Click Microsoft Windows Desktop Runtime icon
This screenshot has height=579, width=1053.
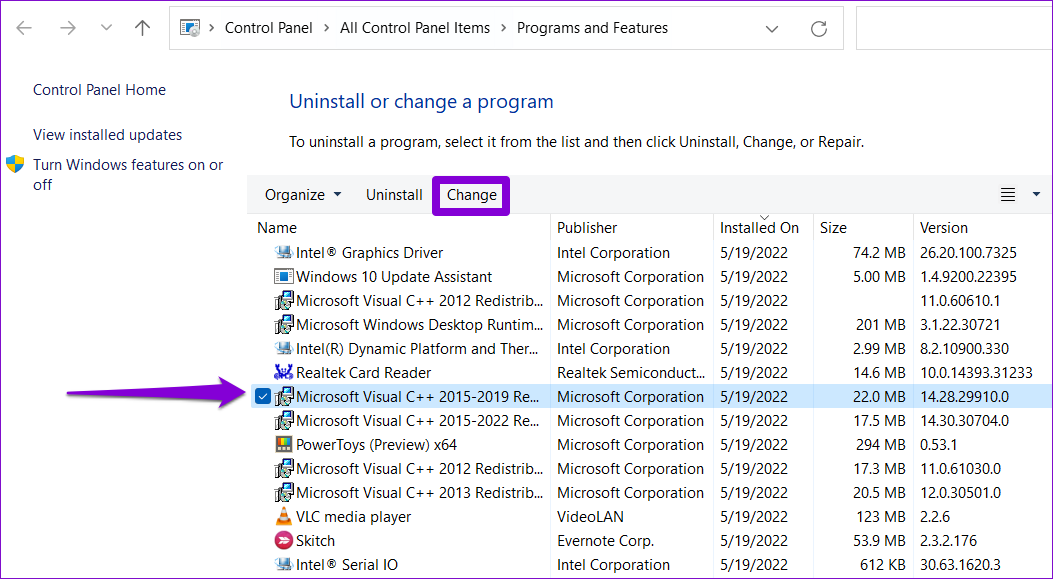[x=284, y=325]
